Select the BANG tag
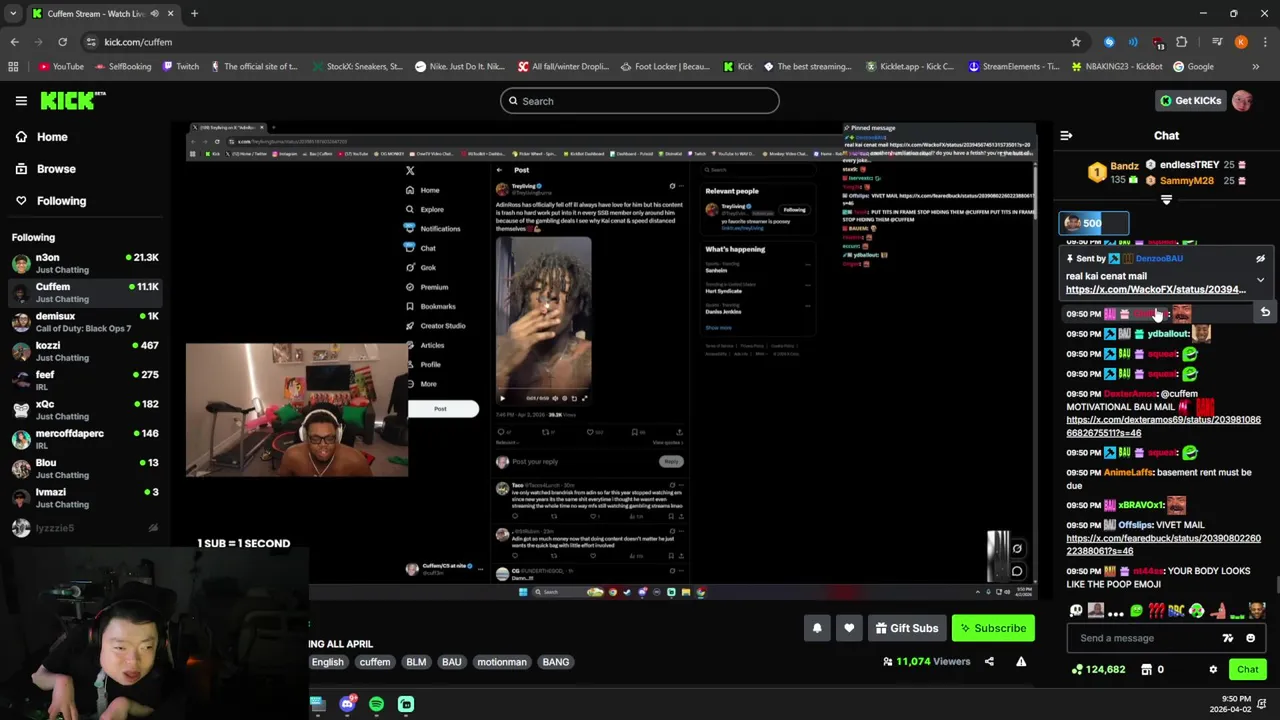Viewport: 1280px width, 720px height. click(556, 662)
